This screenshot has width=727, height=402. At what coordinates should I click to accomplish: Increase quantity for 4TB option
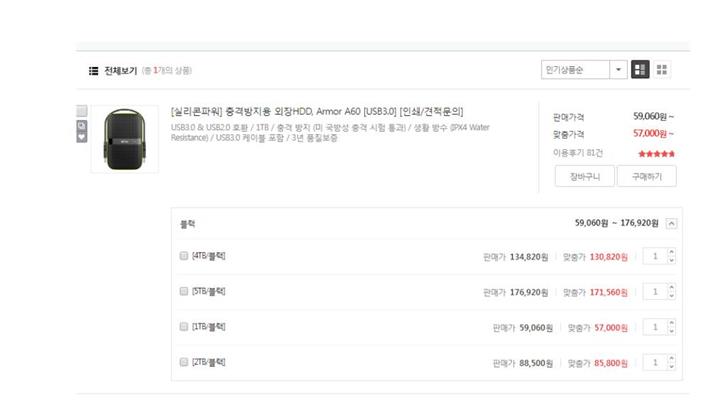pos(671,252)
